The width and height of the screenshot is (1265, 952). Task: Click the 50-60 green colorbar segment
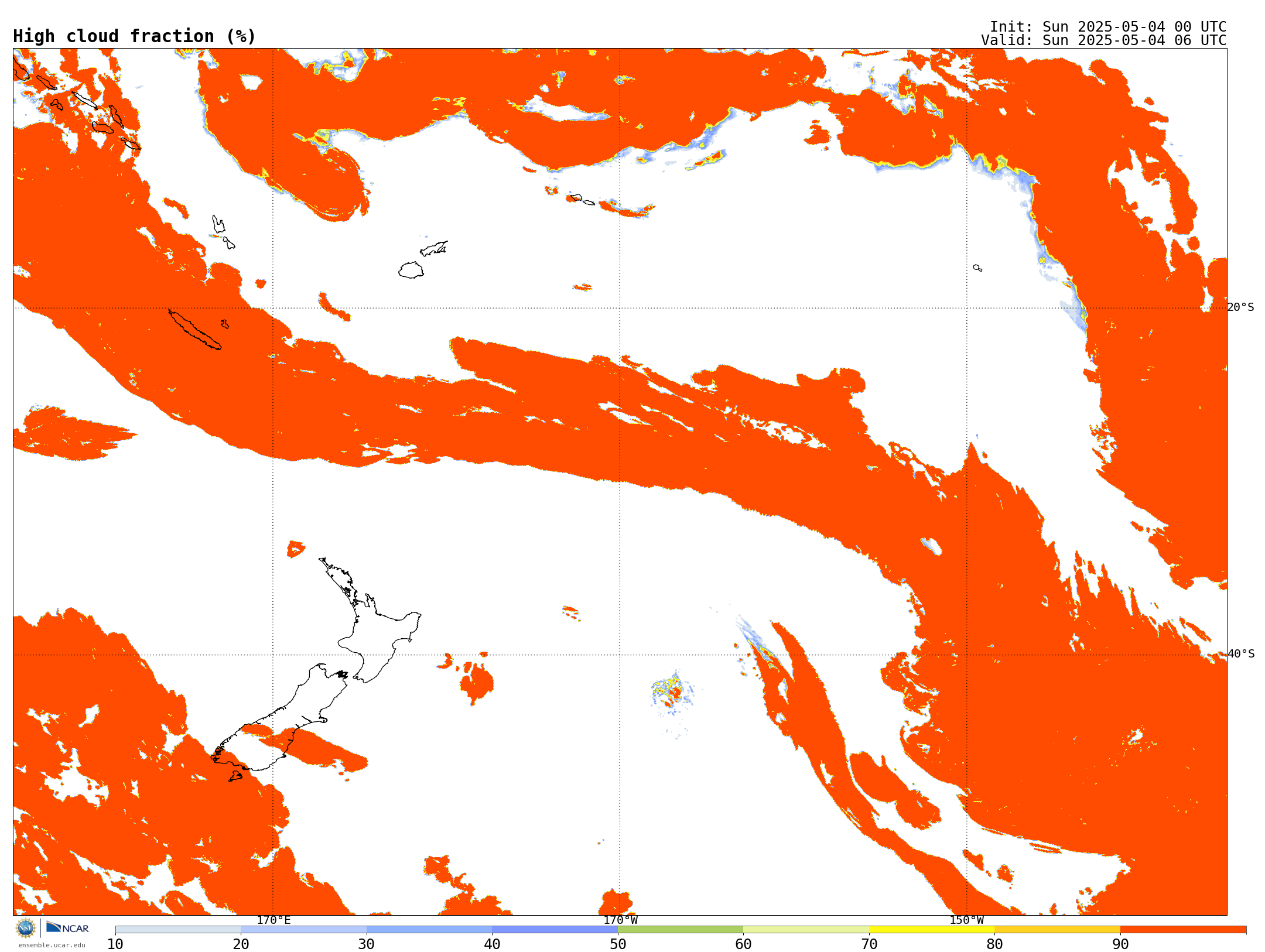(x=681, y=930)
